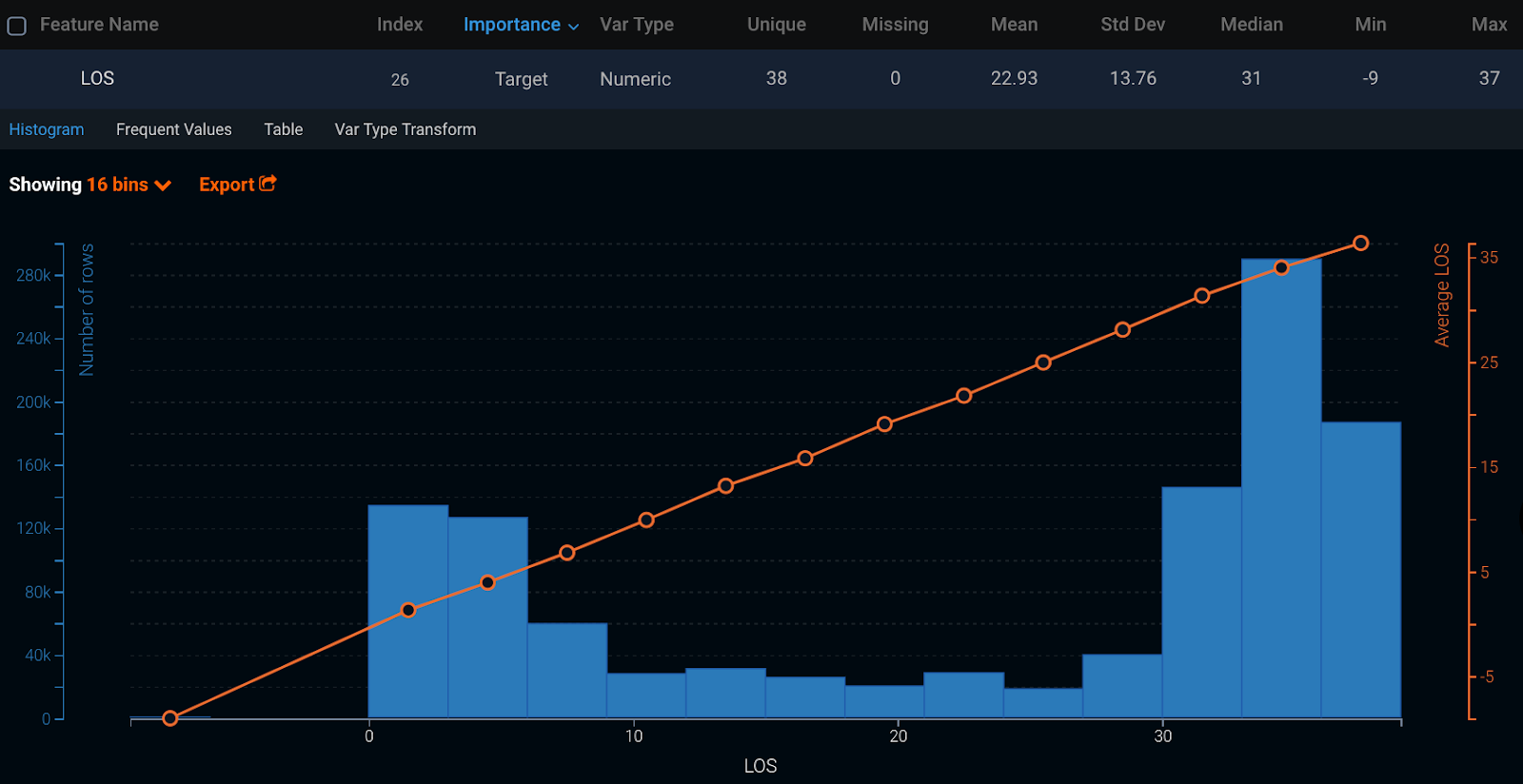Sort by the Mean column header

click(x=1014, y=25)
